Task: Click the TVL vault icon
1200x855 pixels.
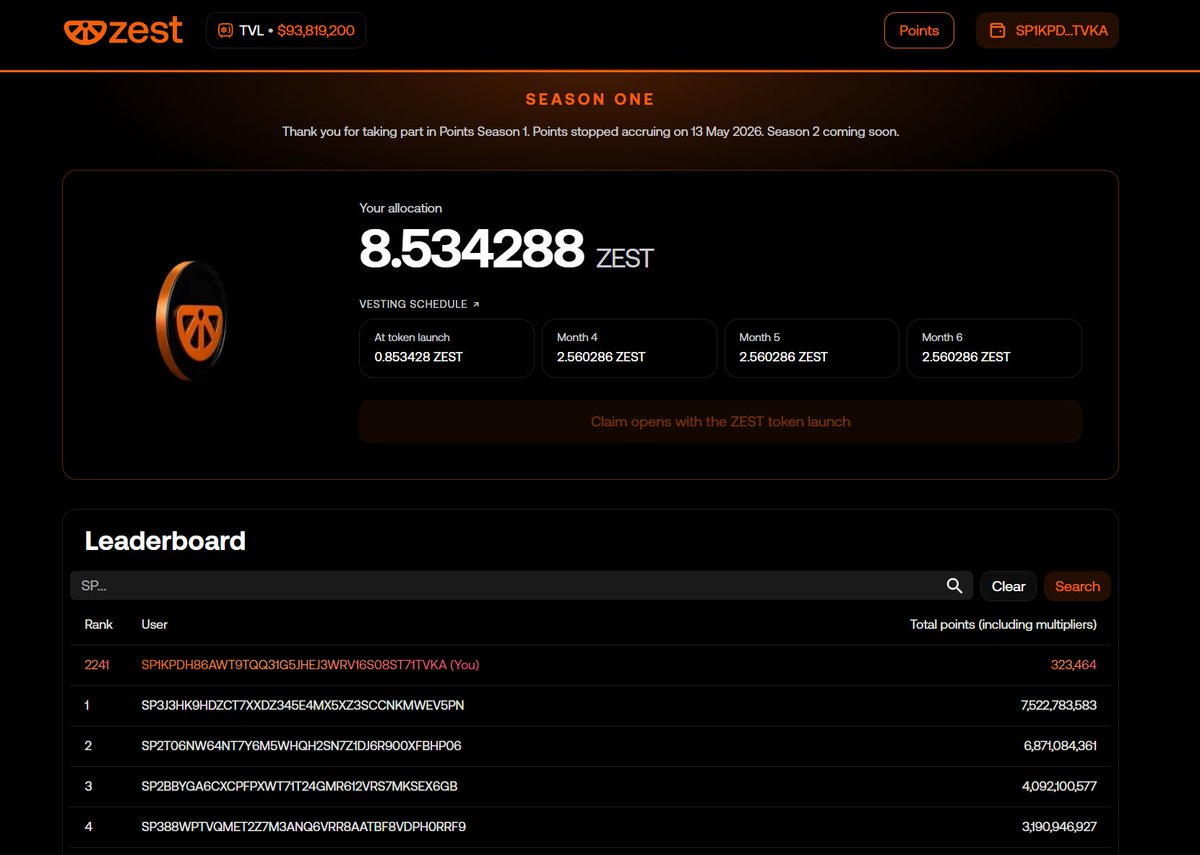Action: pyautogui.click(x=224, y=31)
